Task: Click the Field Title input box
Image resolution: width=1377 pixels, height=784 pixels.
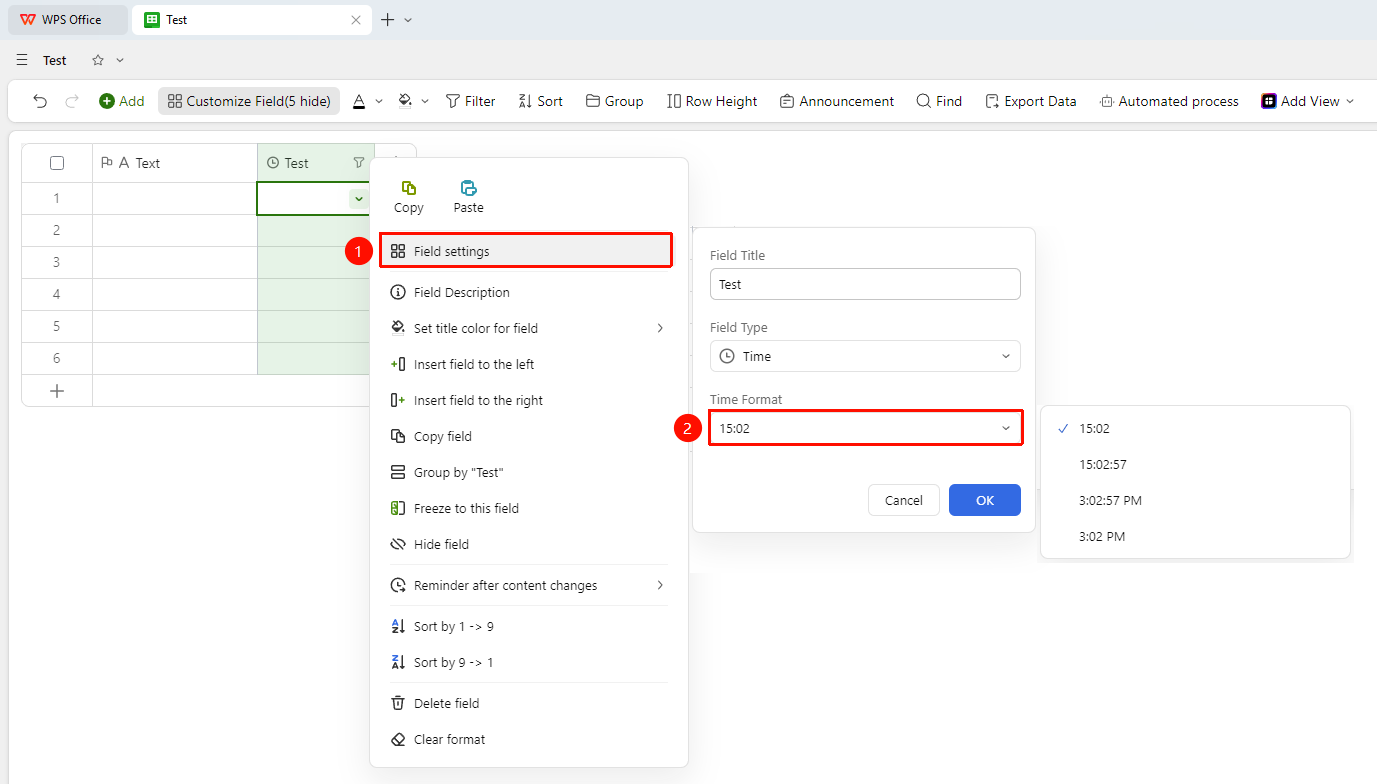Action: pos(865,284)
